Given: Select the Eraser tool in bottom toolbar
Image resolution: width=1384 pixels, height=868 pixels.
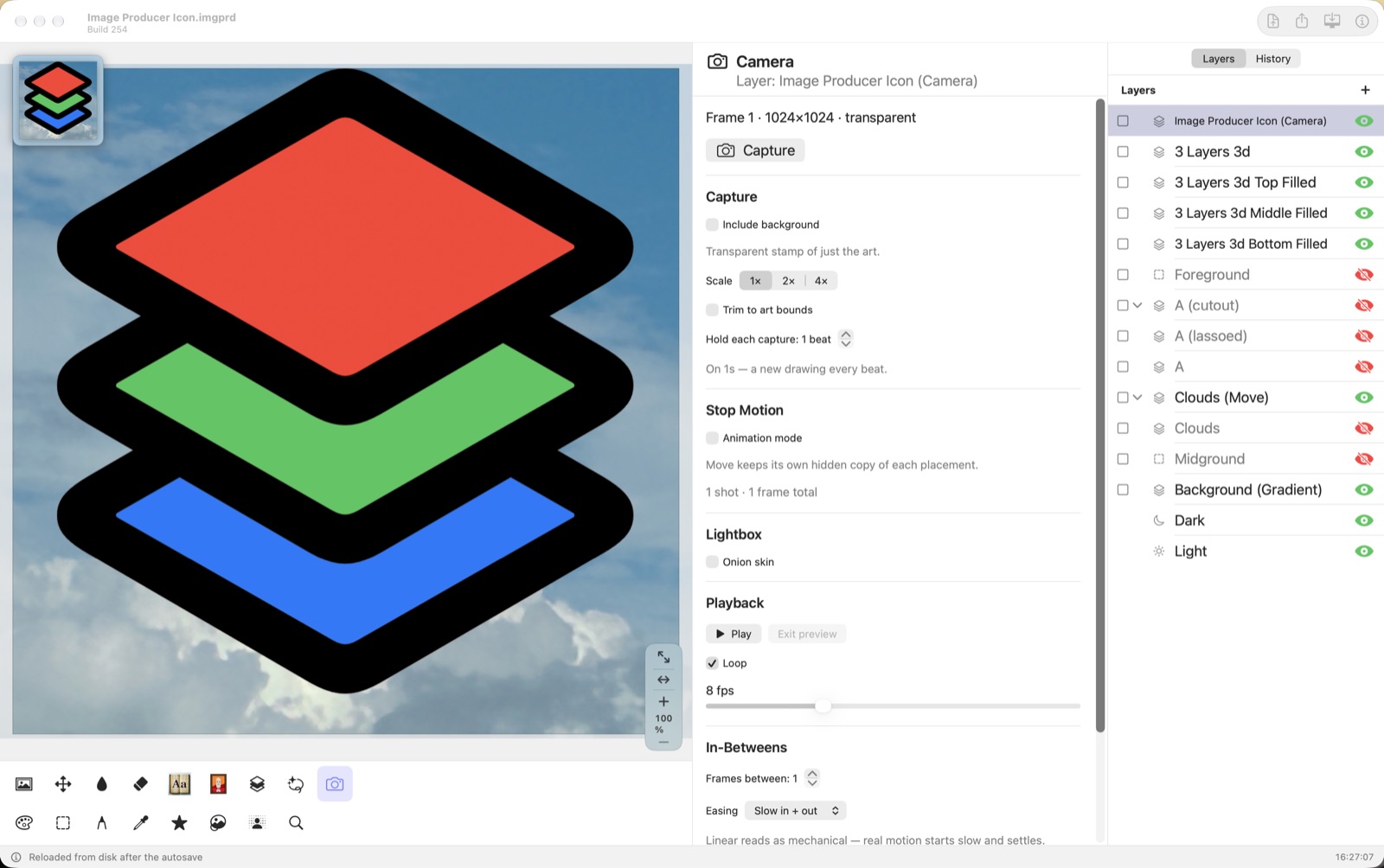Looking at the screenshot, I should pos(140,784).
